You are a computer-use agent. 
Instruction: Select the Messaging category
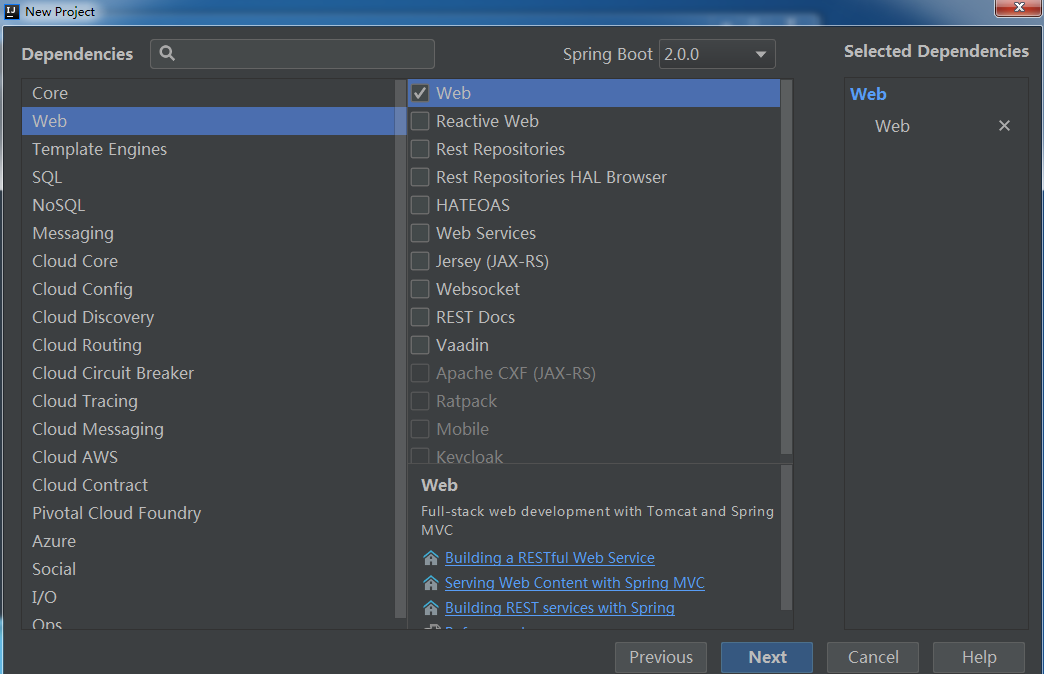[208, 233]
